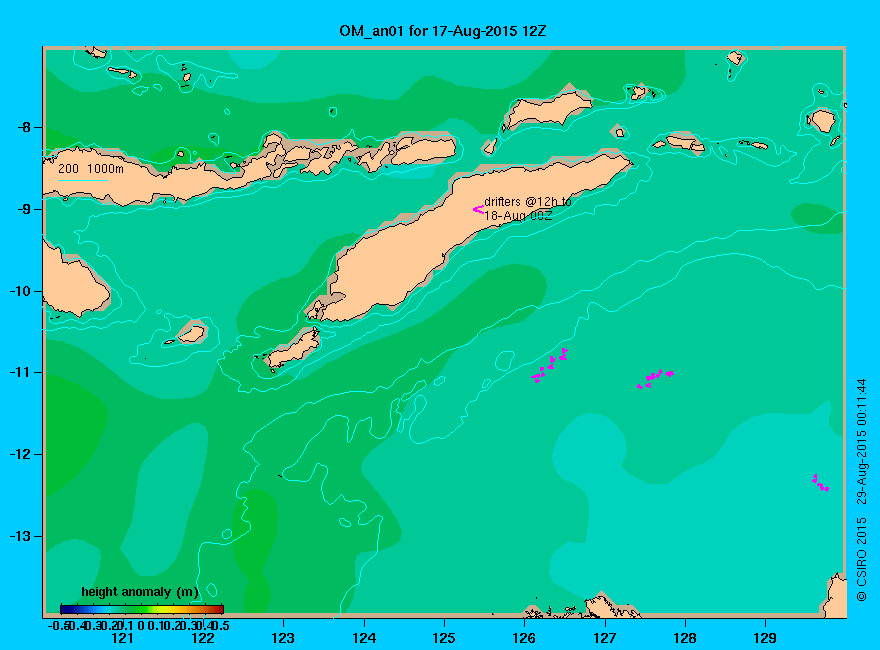Click the Wetar island north of Timor
880x650 pixels.
pyautogui.click(x=547, y=109)
